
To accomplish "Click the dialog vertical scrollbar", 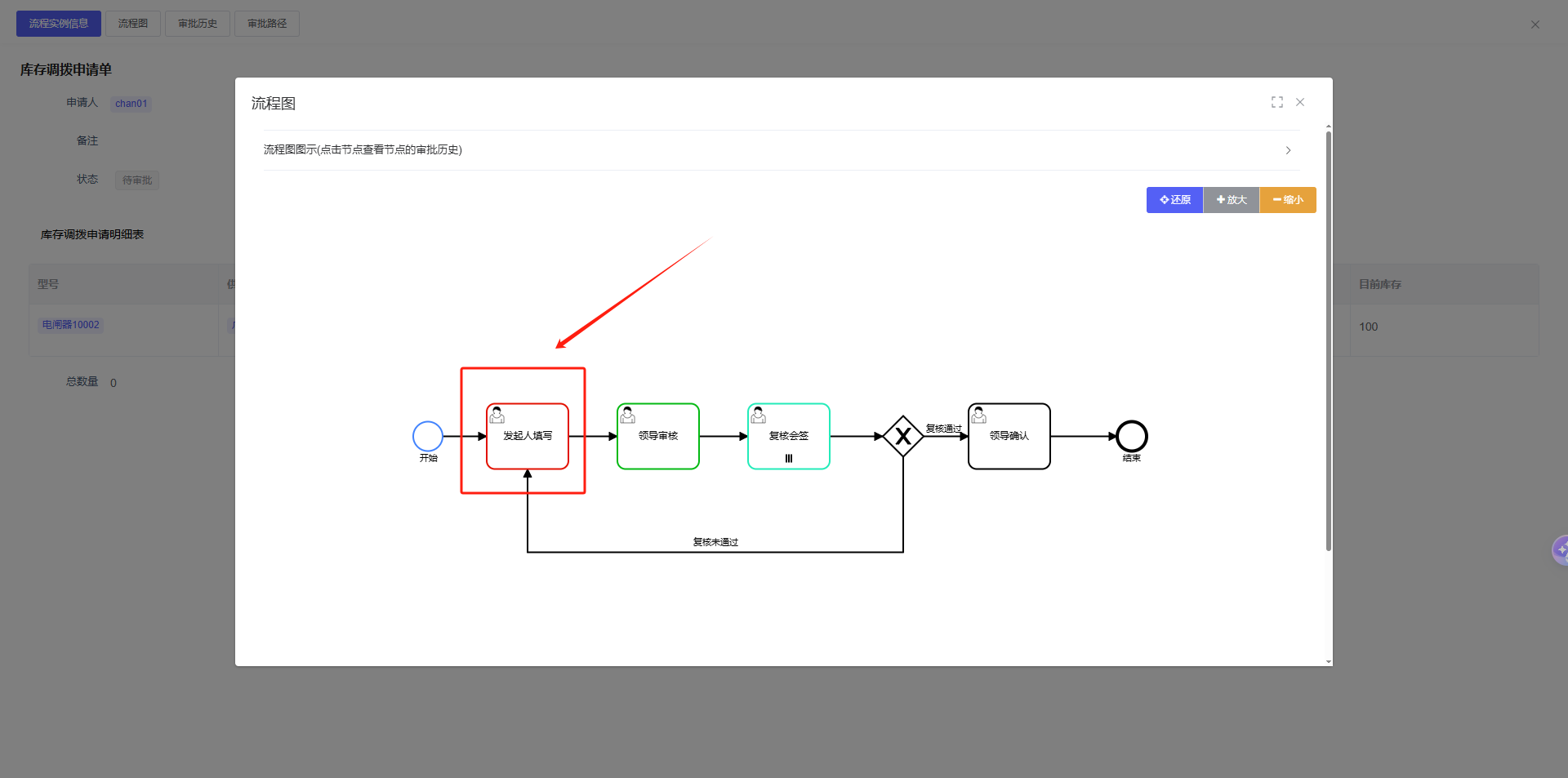I will click(1329, 343).
